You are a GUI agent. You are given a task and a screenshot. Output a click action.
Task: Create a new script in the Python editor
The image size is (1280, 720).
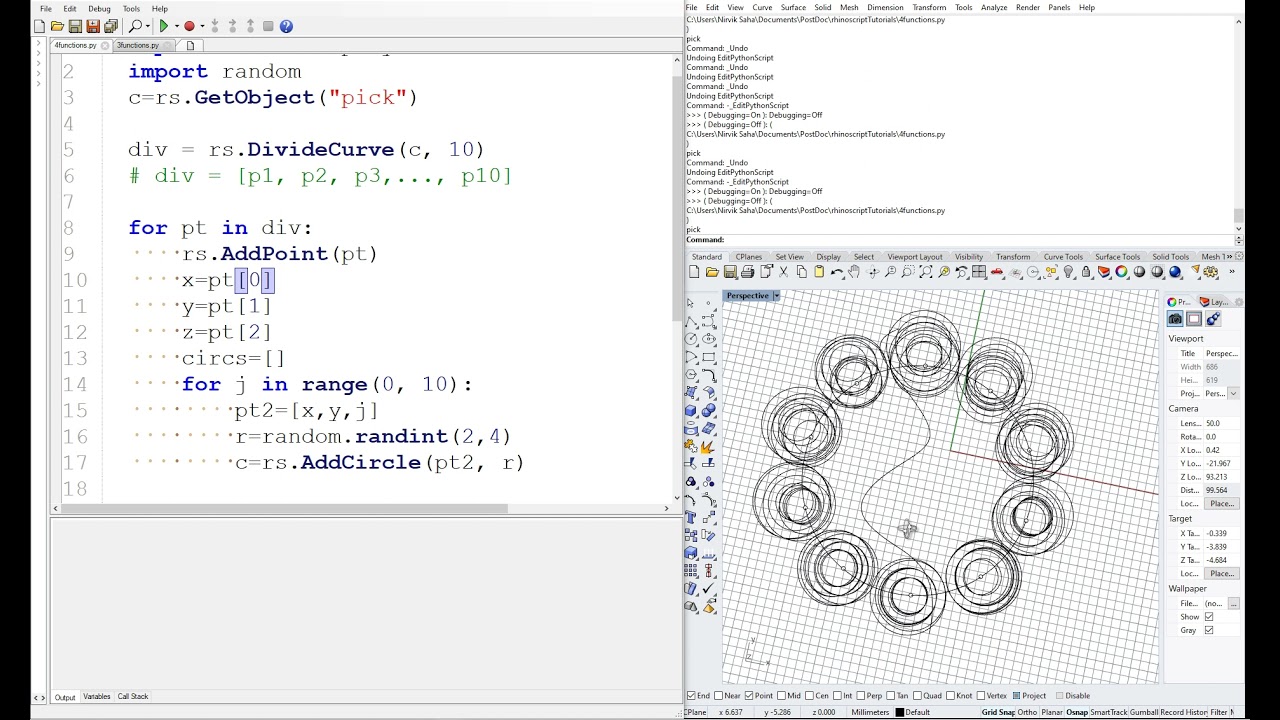click(x=39, y=26)
